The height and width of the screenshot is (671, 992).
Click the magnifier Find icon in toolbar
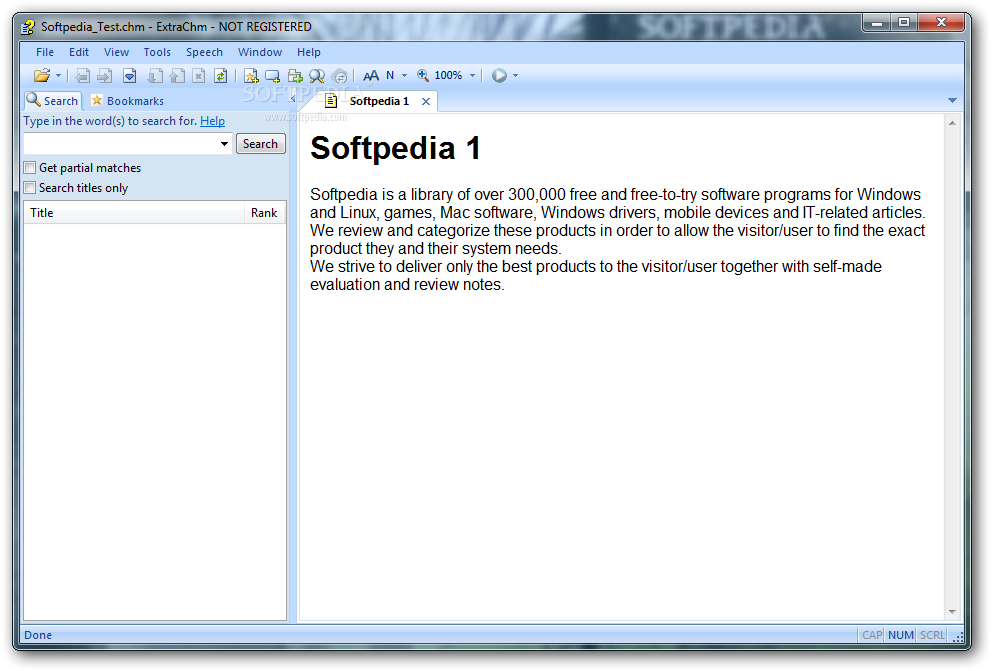[x=317, y=76]
